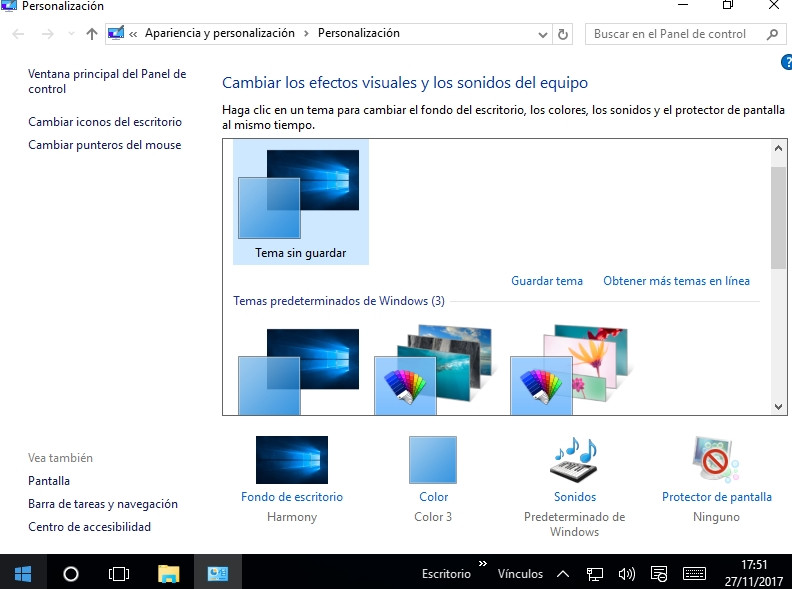Select the Tema sin guardar theme thumbnail
This screenshot has height=589, width=792.
coord(300,201)
